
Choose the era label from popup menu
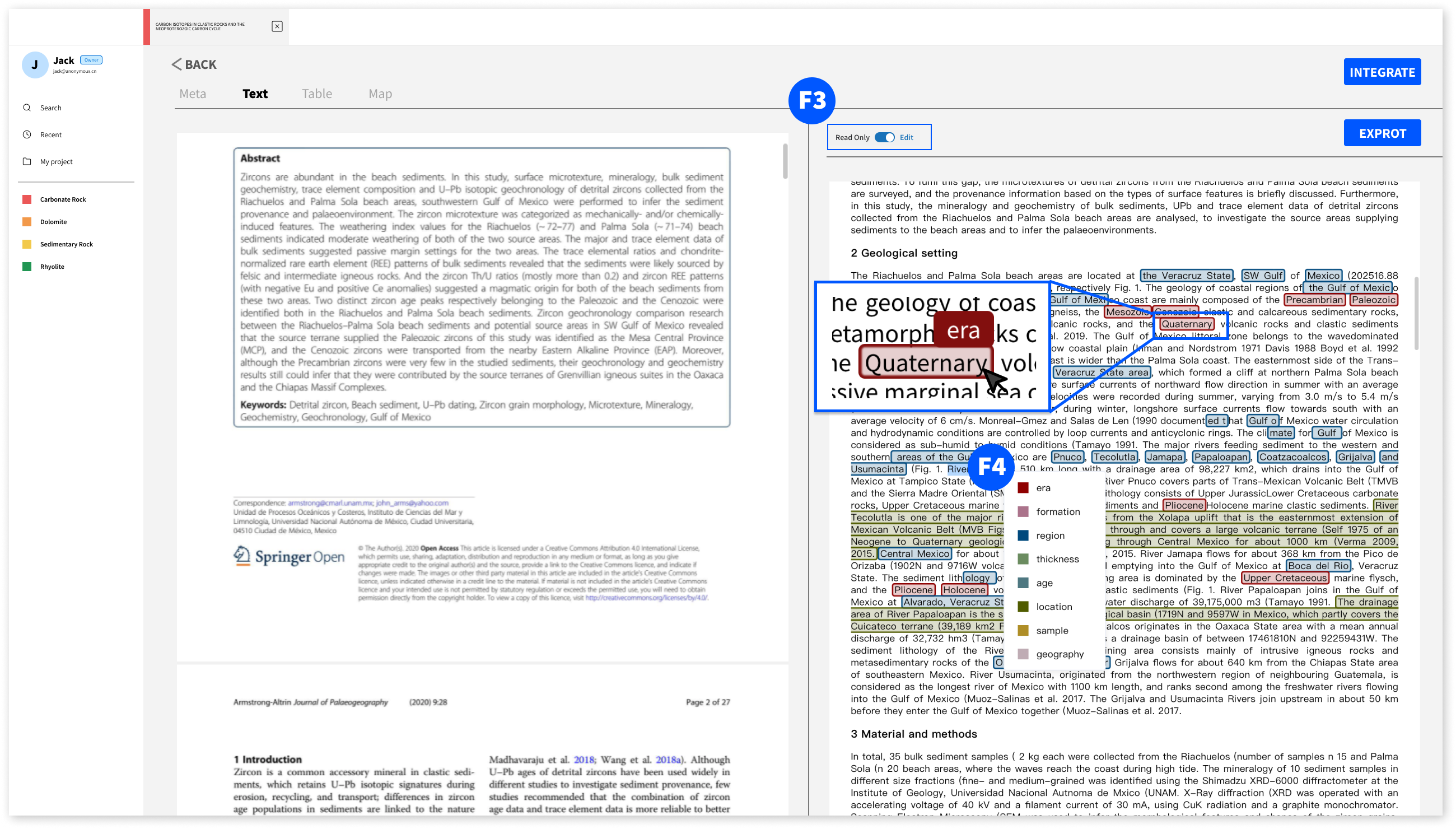(1043, 488)
